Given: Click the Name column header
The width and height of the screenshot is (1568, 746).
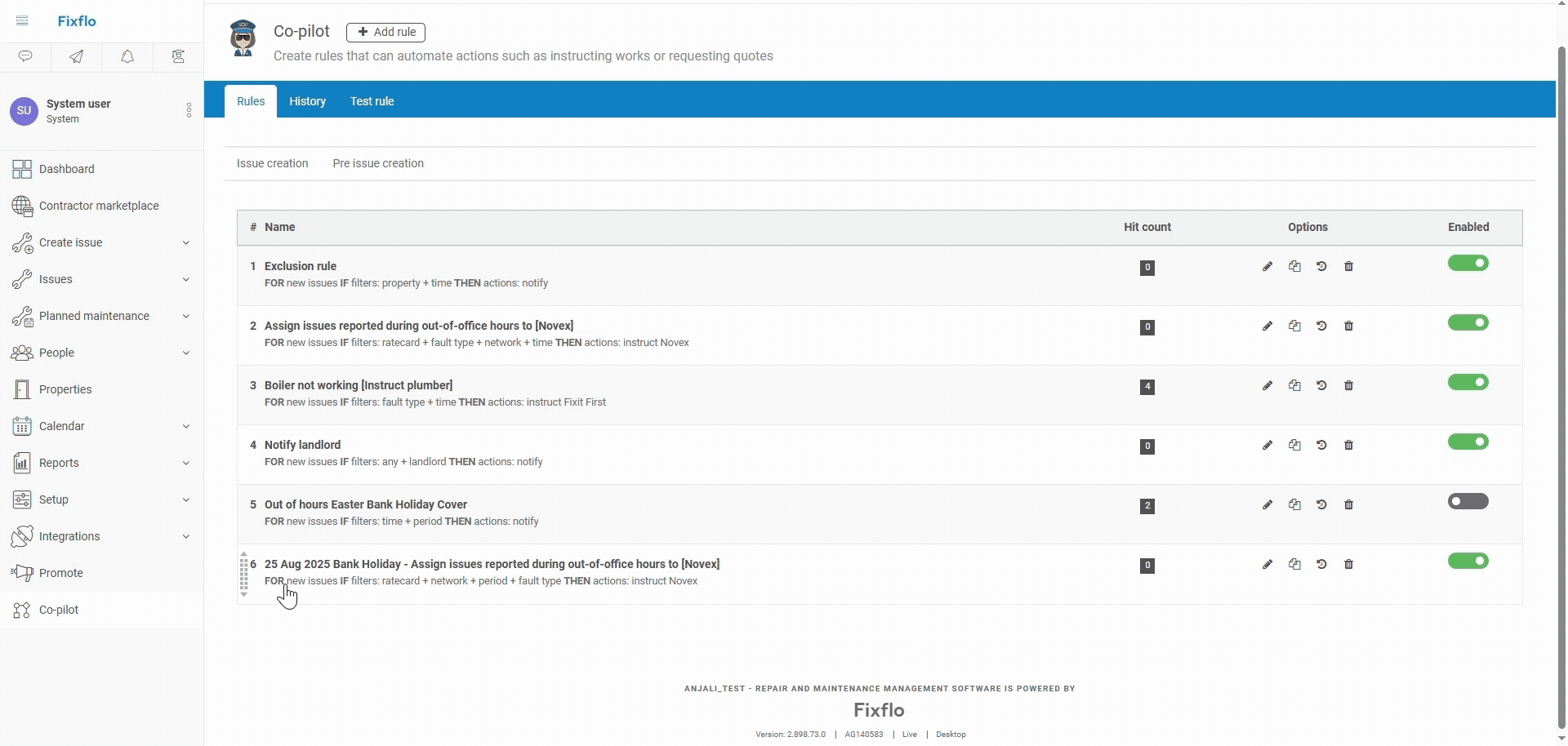Looking at the screenshot, I should point(280,227).
